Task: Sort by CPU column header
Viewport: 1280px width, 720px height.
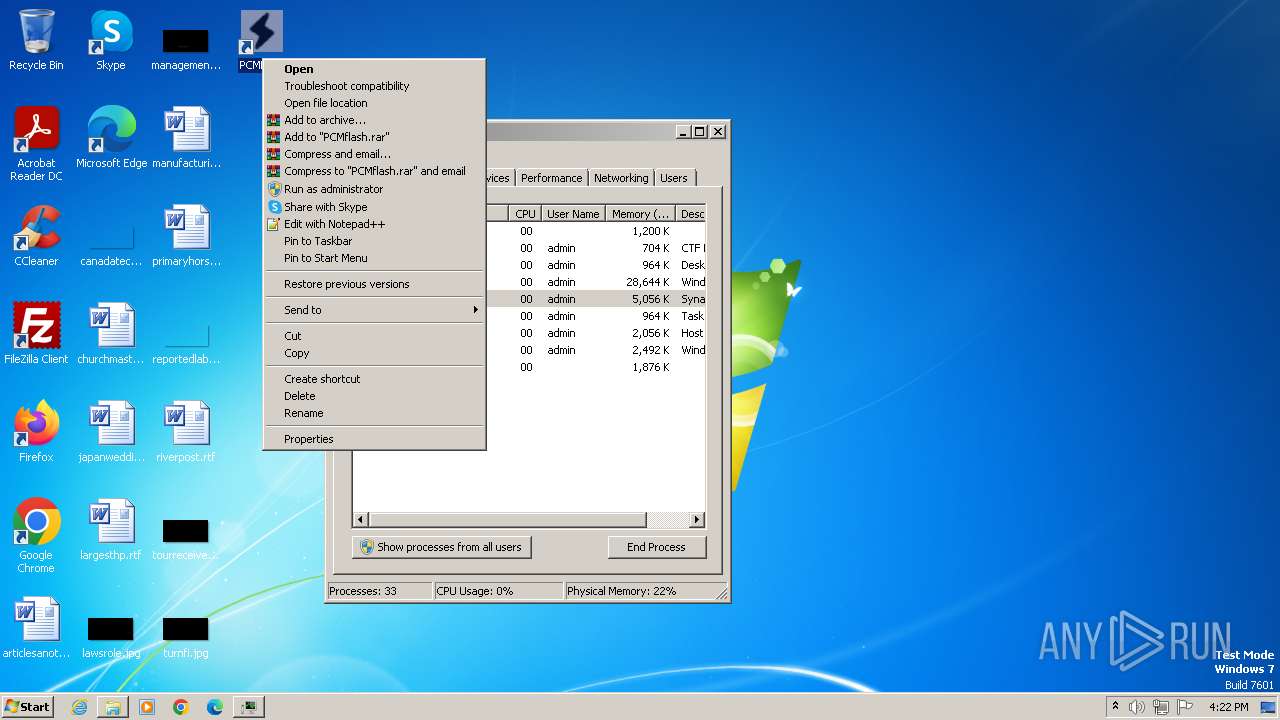Action: coord(525,214)
